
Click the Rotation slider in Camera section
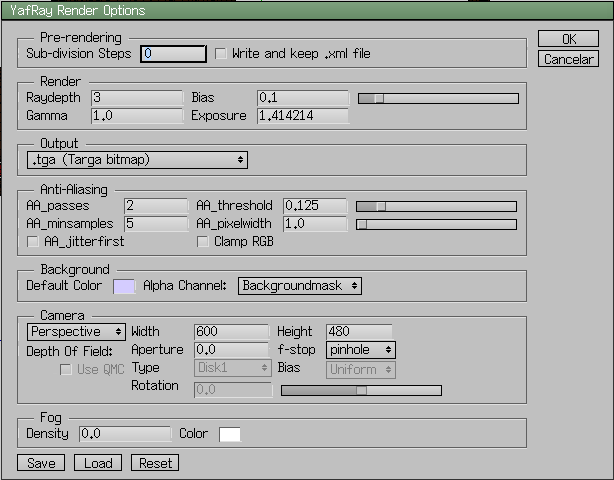[361, 390]
